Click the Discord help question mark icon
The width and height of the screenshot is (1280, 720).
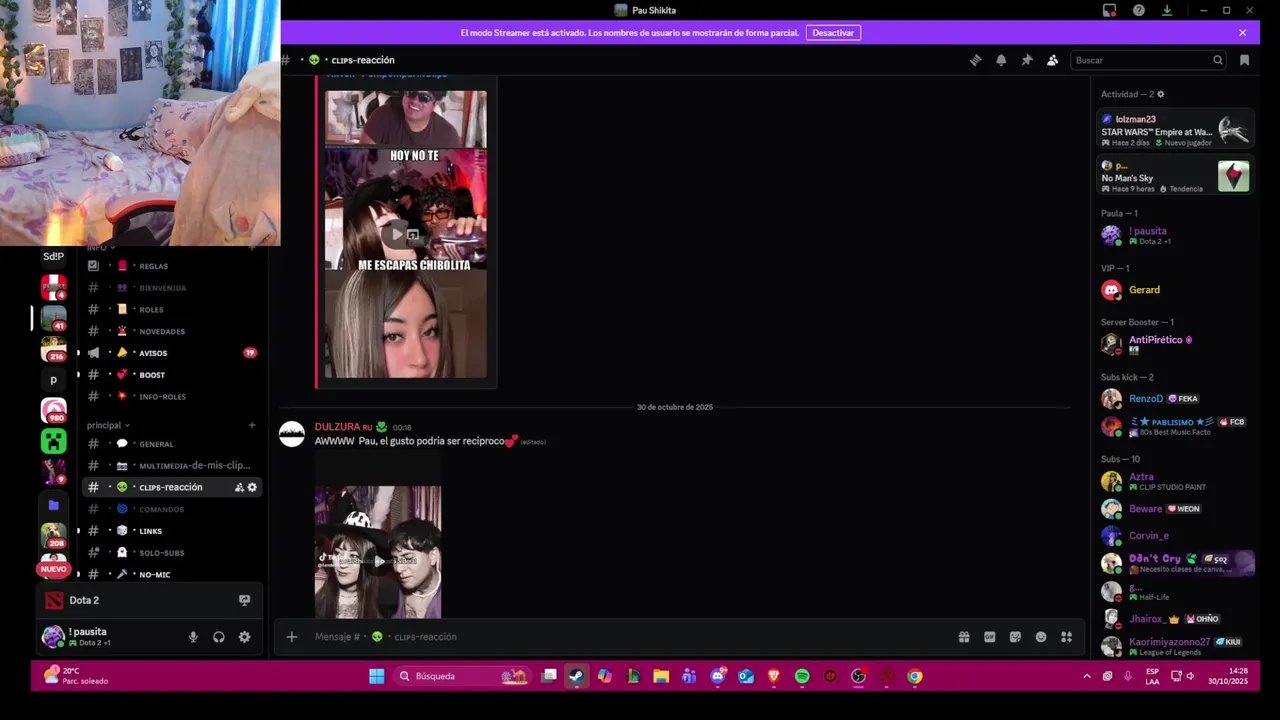click(1139, 10)
